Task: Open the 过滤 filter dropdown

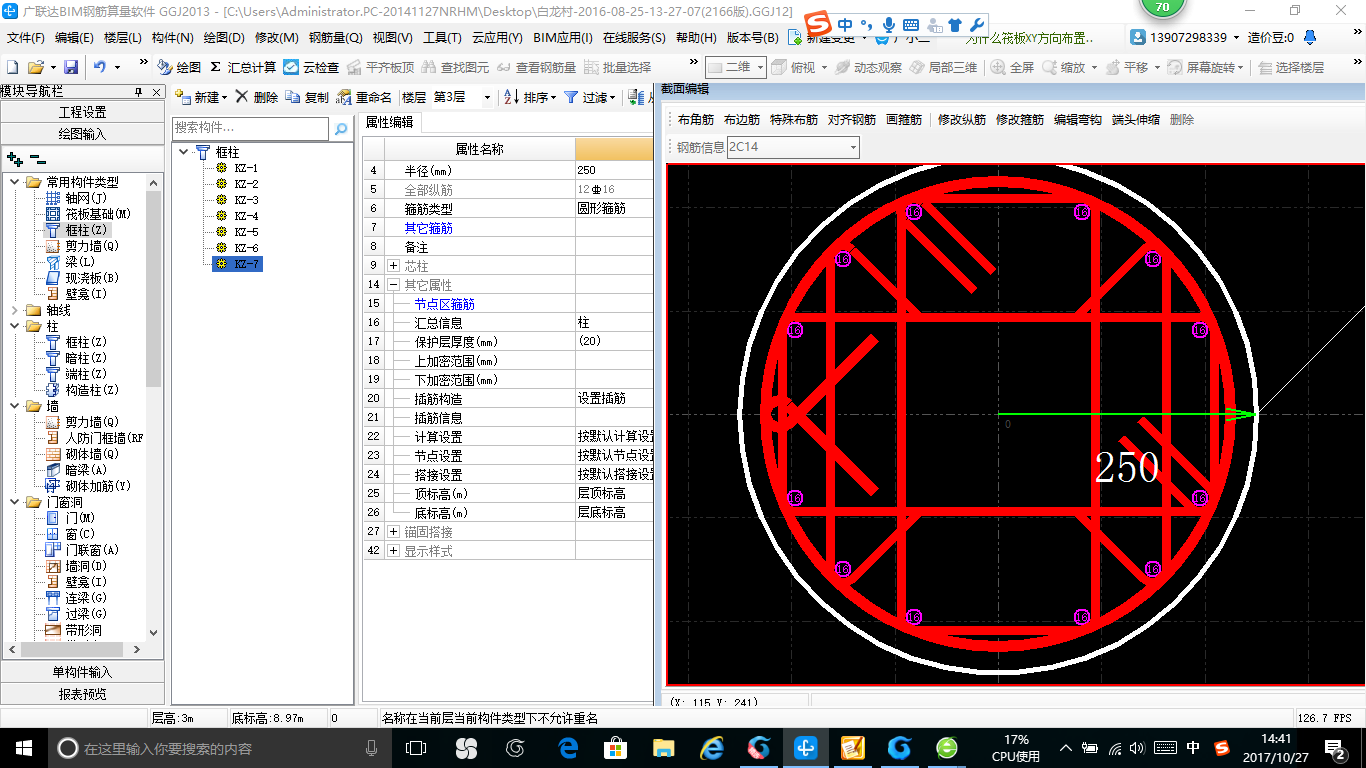Action: (x=589, y=97)
